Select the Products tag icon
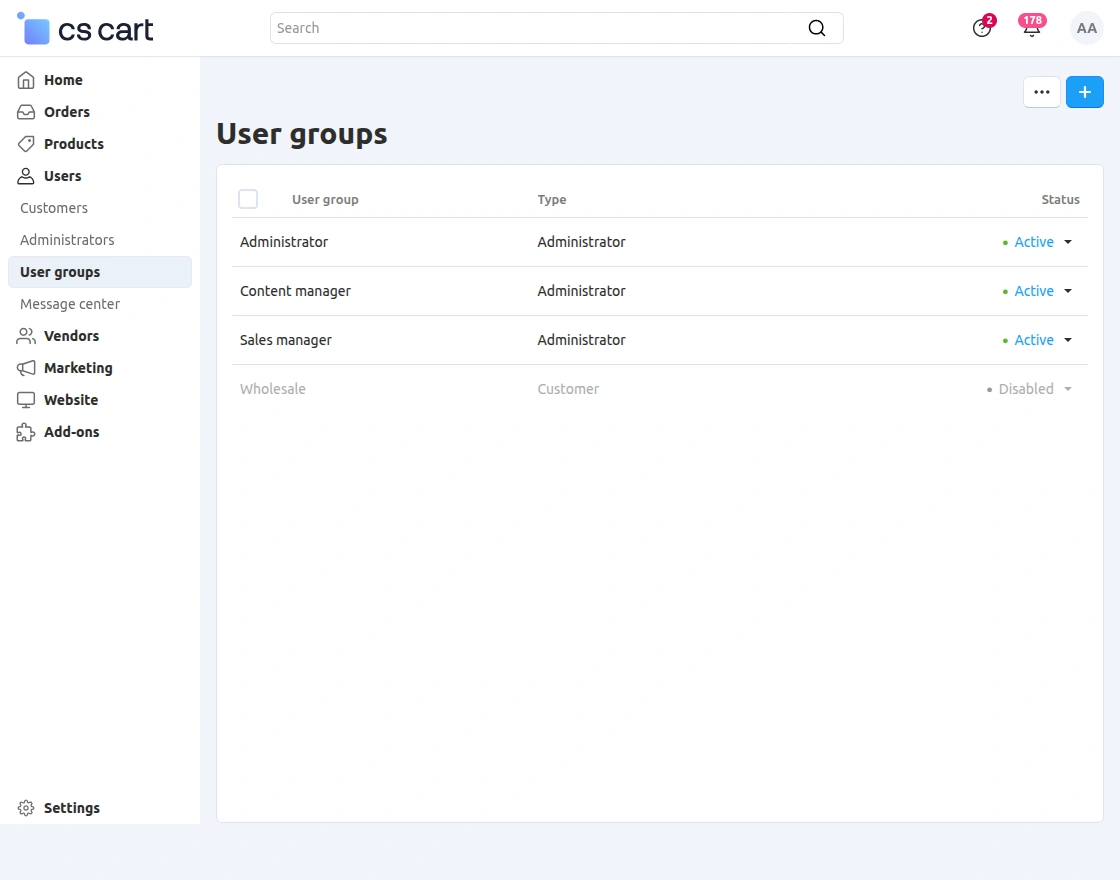Viewport: 1120px width, 880px height. (x=26, y=144)
